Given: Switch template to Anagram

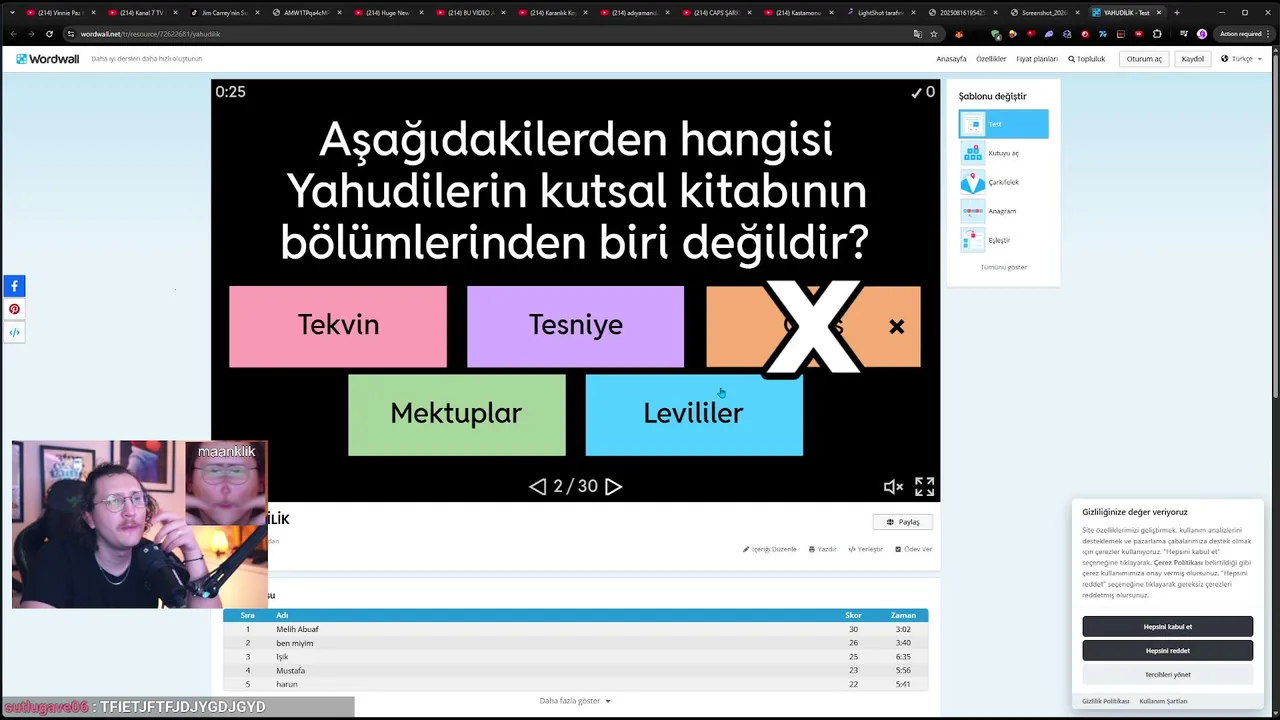Looking at the screenshot, I should point(1003,211).
